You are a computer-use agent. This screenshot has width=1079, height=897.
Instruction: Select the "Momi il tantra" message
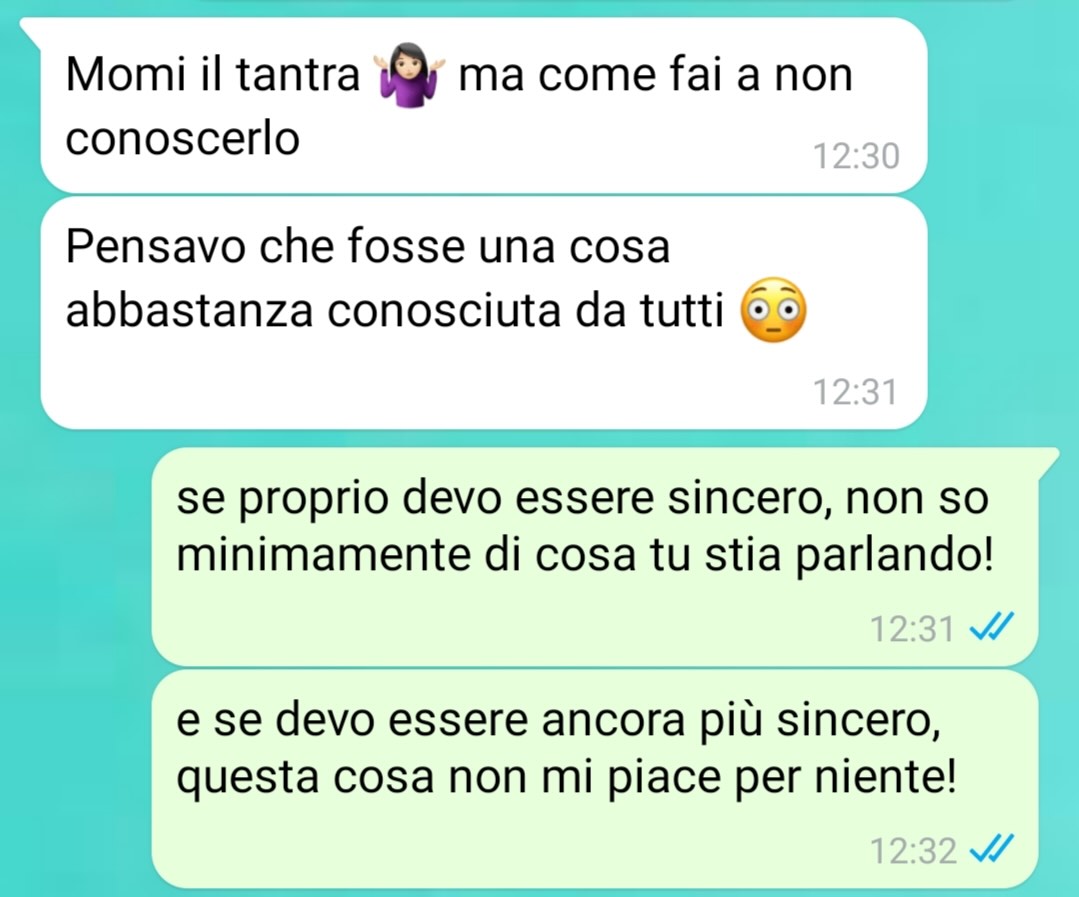pos(484,105)
